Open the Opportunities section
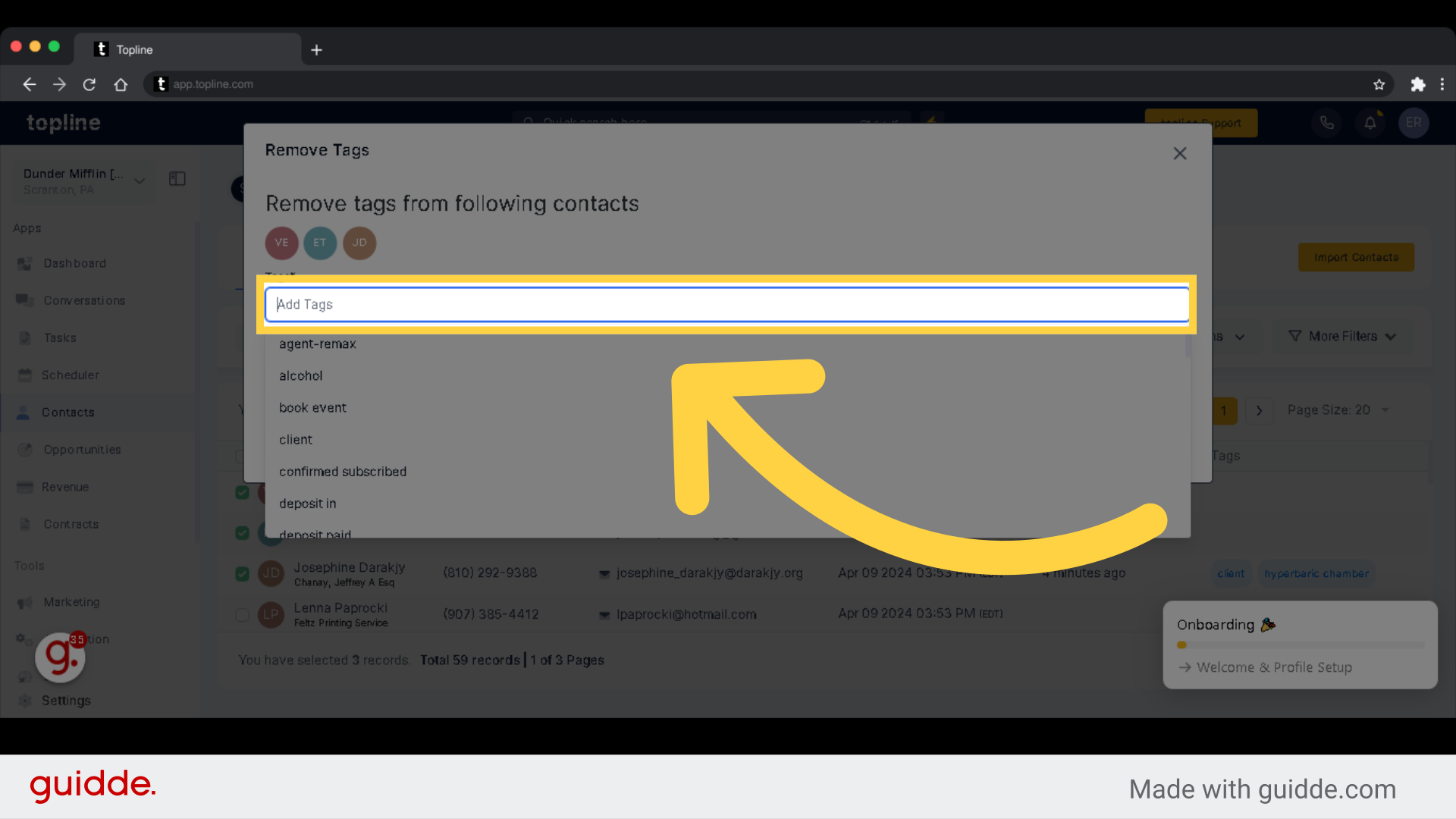The height and width of the screenshot is (819, 1456). 81,448
